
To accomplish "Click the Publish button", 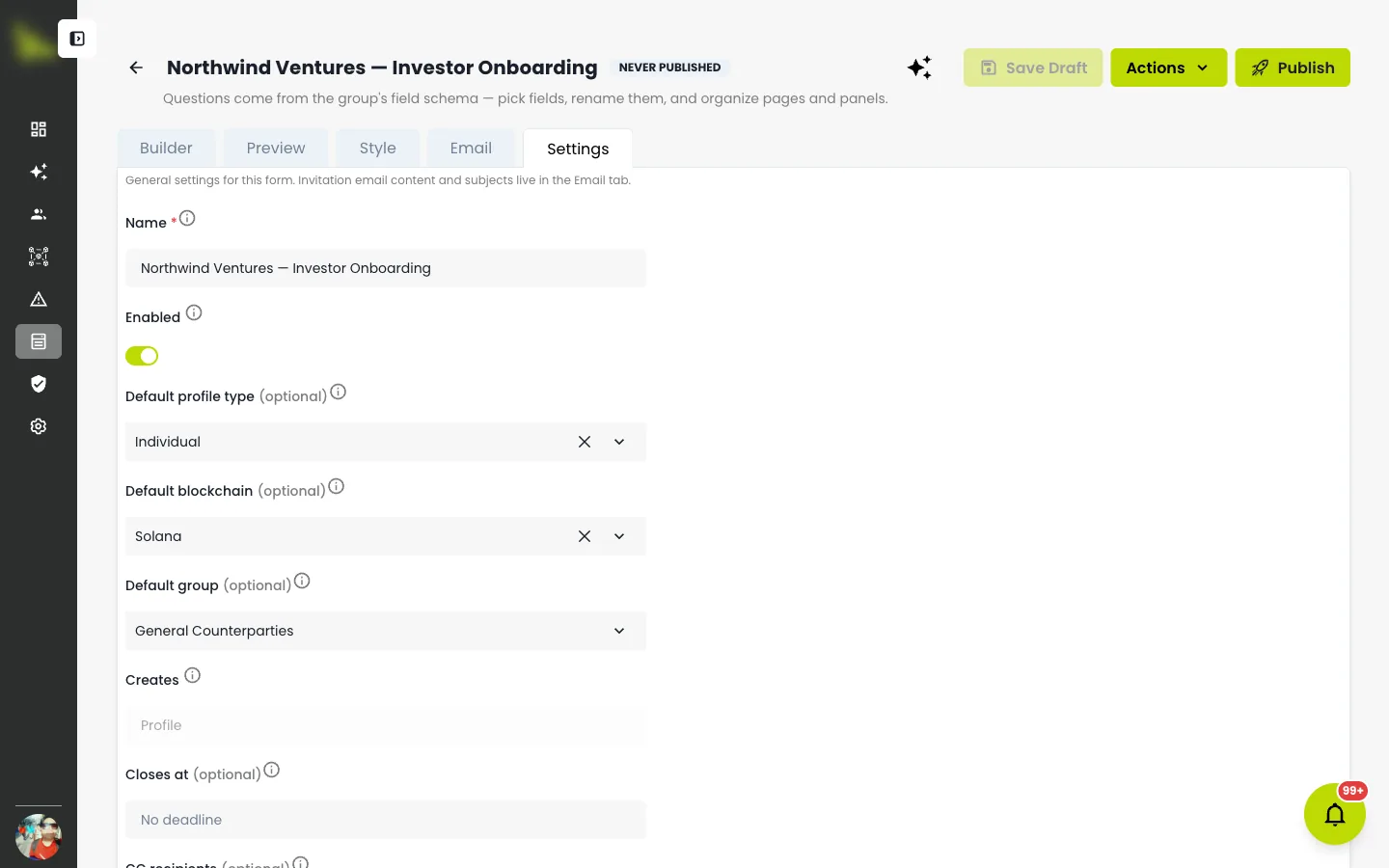I will 1293,68.
